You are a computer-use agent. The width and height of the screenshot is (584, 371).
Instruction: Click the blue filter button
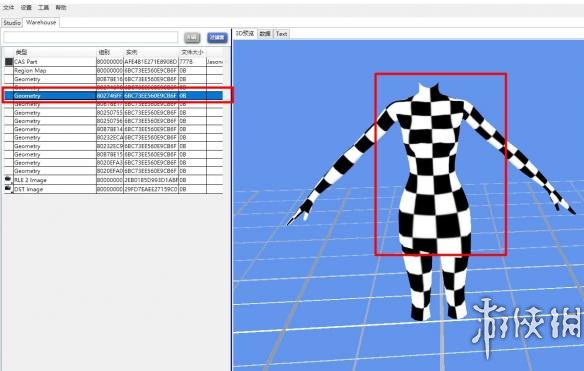coord(217,38)
